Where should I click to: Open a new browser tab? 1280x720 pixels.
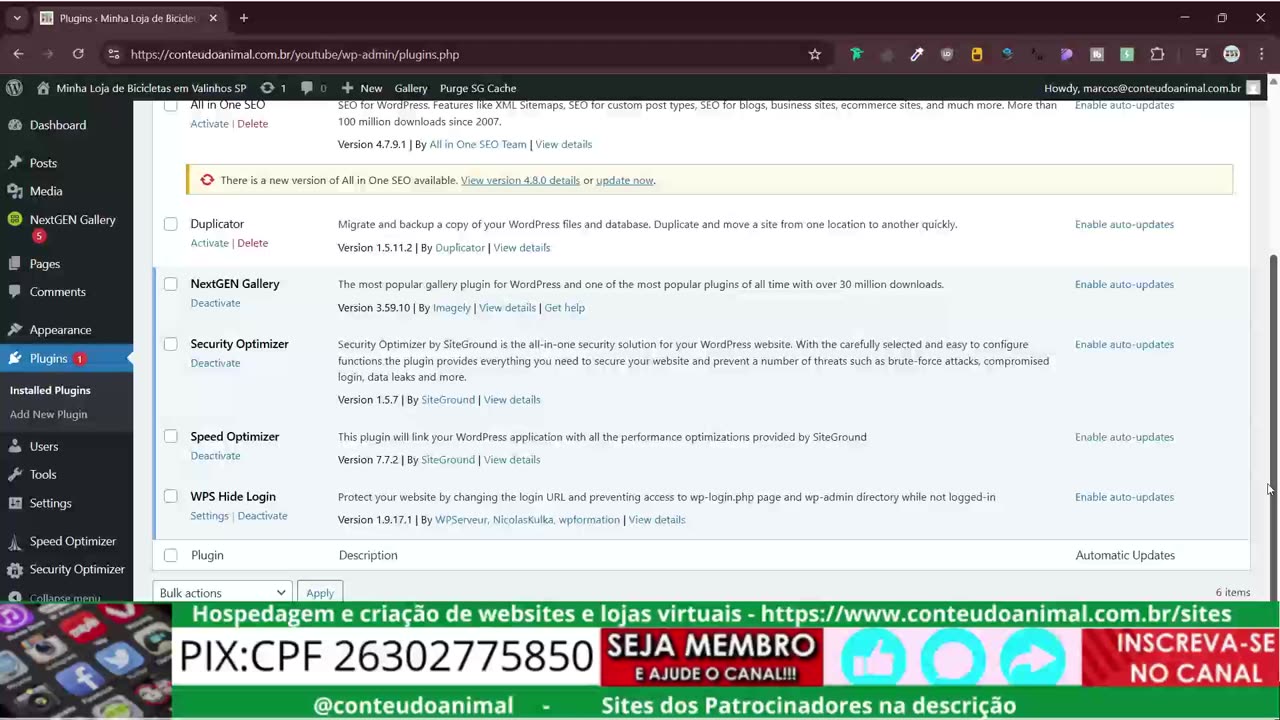click(x=243, y=18)
